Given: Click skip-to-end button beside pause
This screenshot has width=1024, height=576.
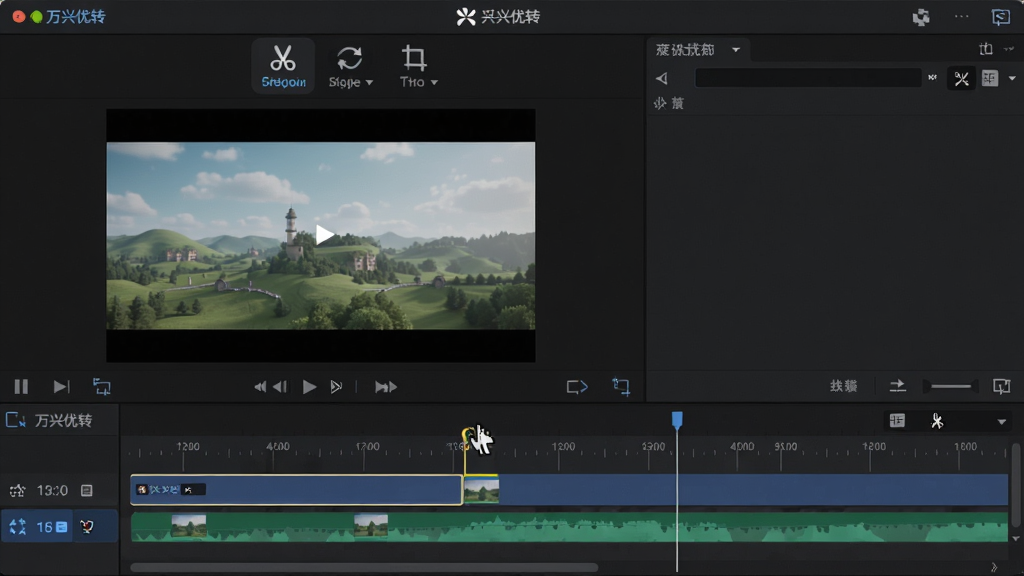Looking at the screenshot, I should pos(61,387).
